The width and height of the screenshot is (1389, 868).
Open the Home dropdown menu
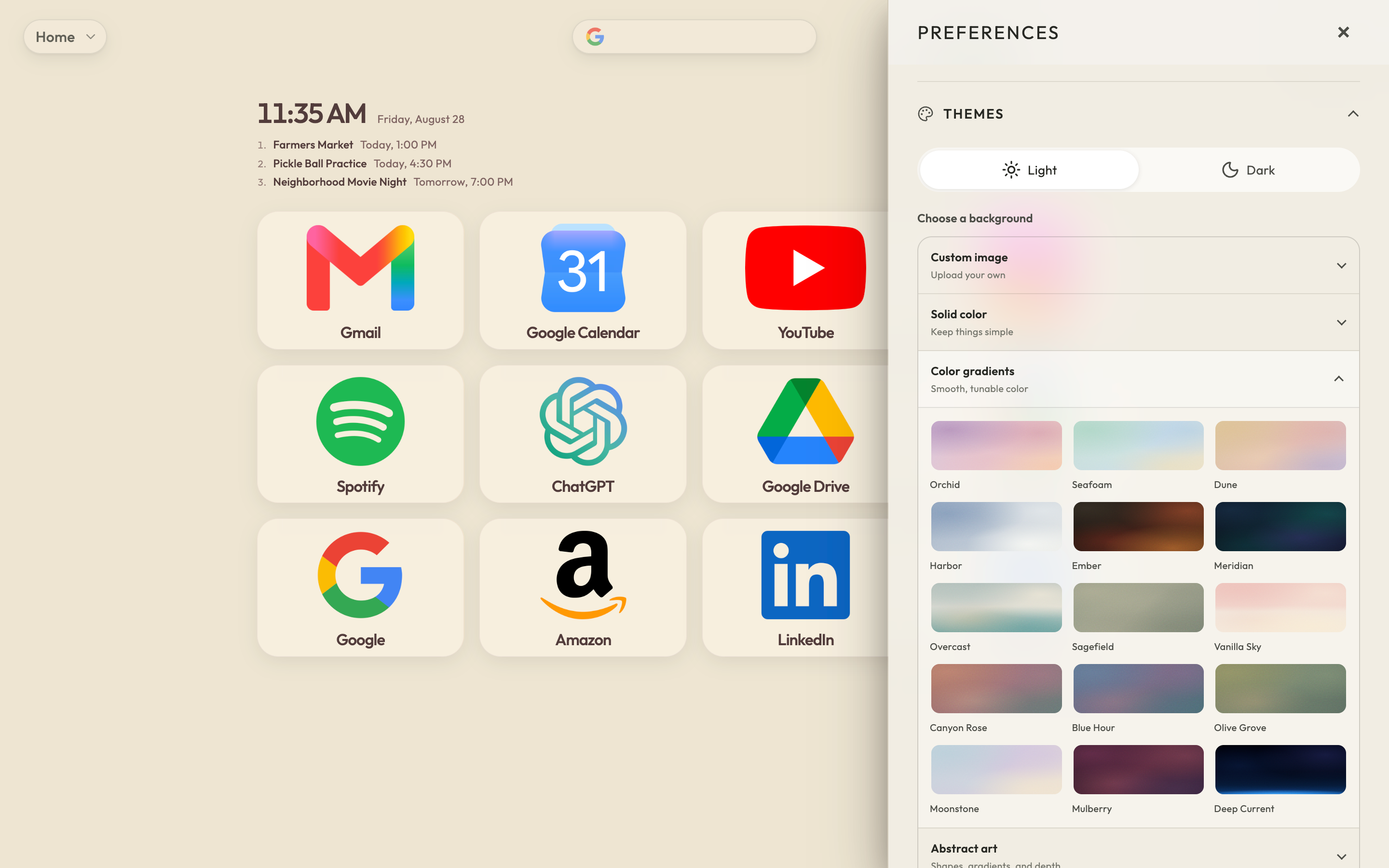65,37
